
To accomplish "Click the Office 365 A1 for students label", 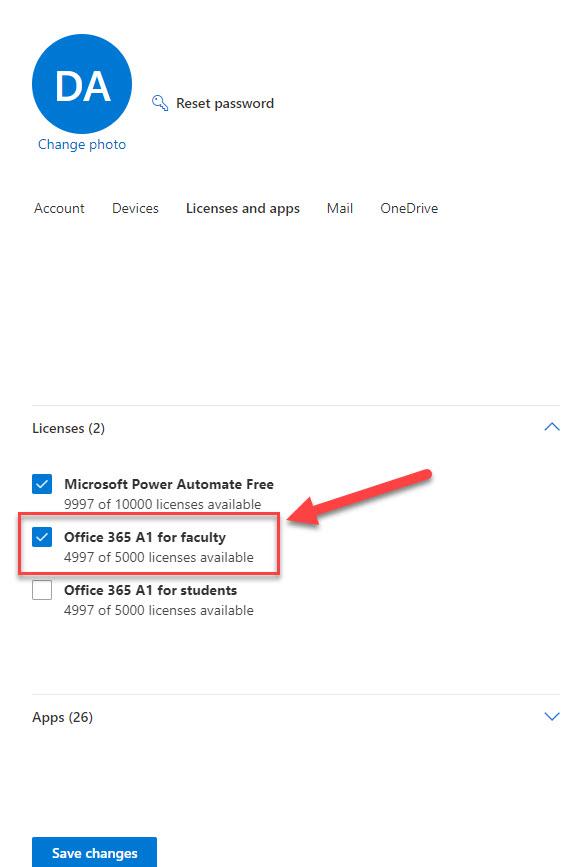I will tap(150, 590).
